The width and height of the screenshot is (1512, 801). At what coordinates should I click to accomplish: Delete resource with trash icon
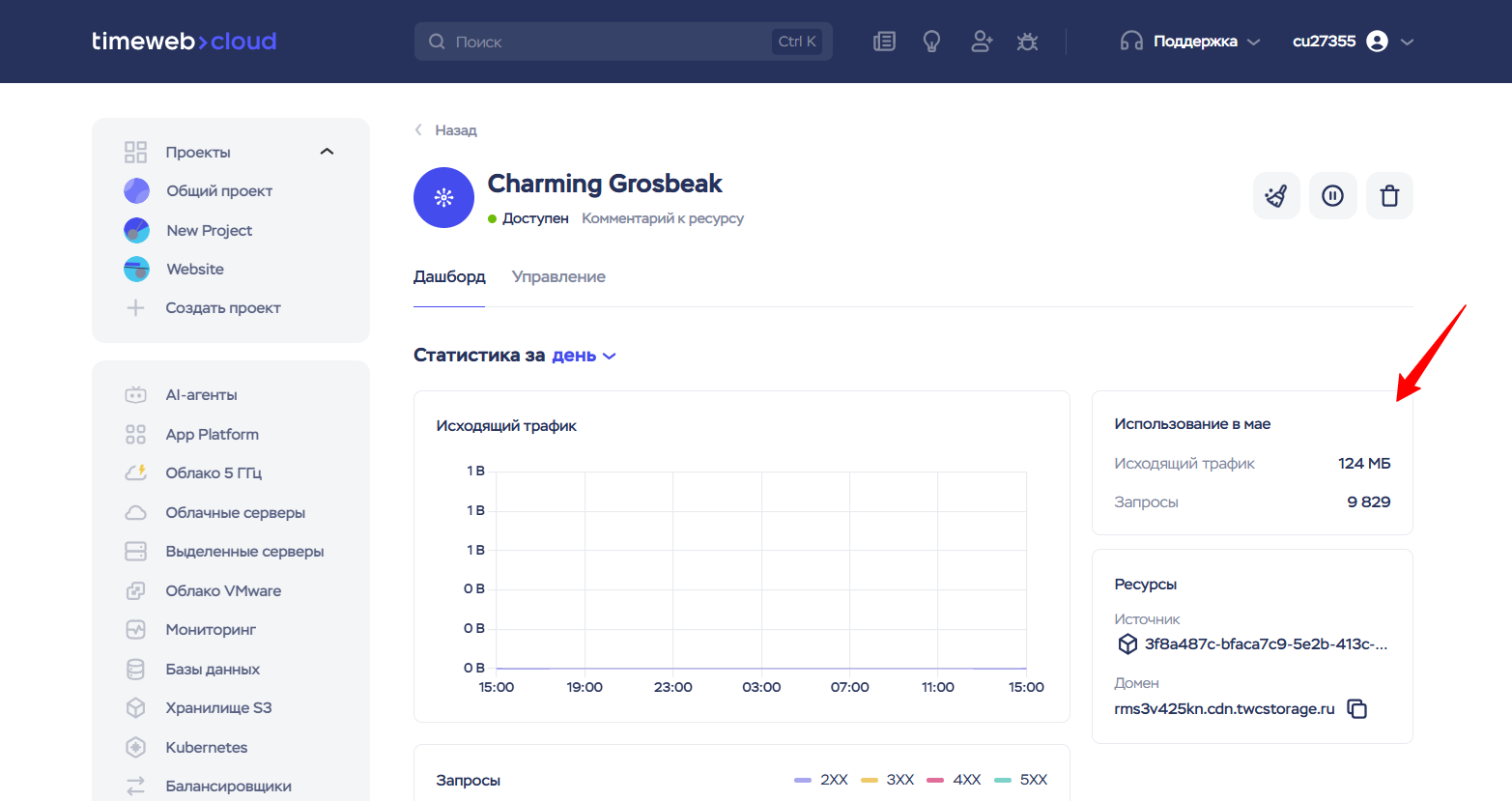pos(1389,196)
